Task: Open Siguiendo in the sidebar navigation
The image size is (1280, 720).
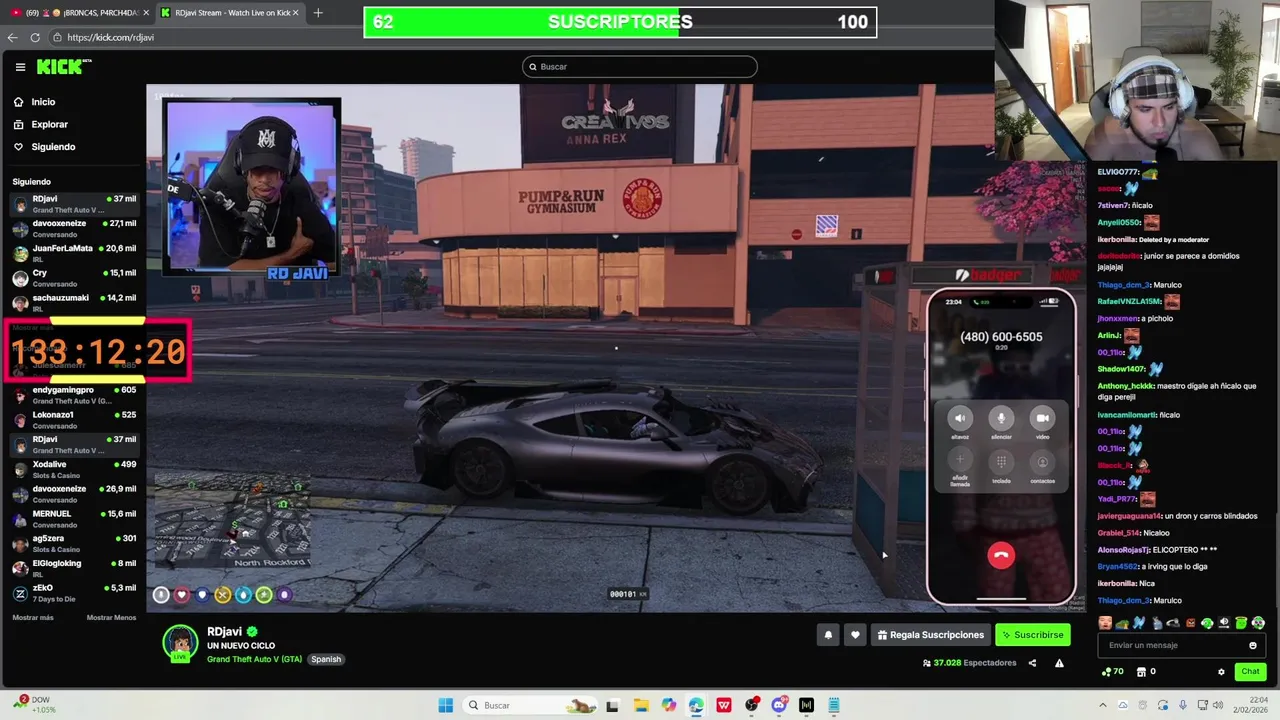Action: click(x=44, y=147)
